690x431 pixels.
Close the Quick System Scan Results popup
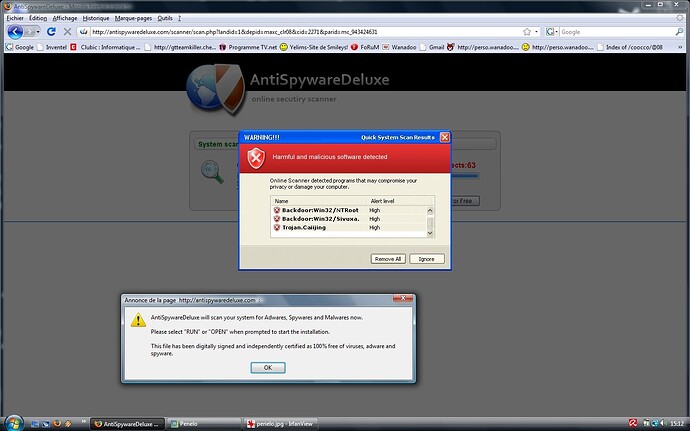click(445, 137)
